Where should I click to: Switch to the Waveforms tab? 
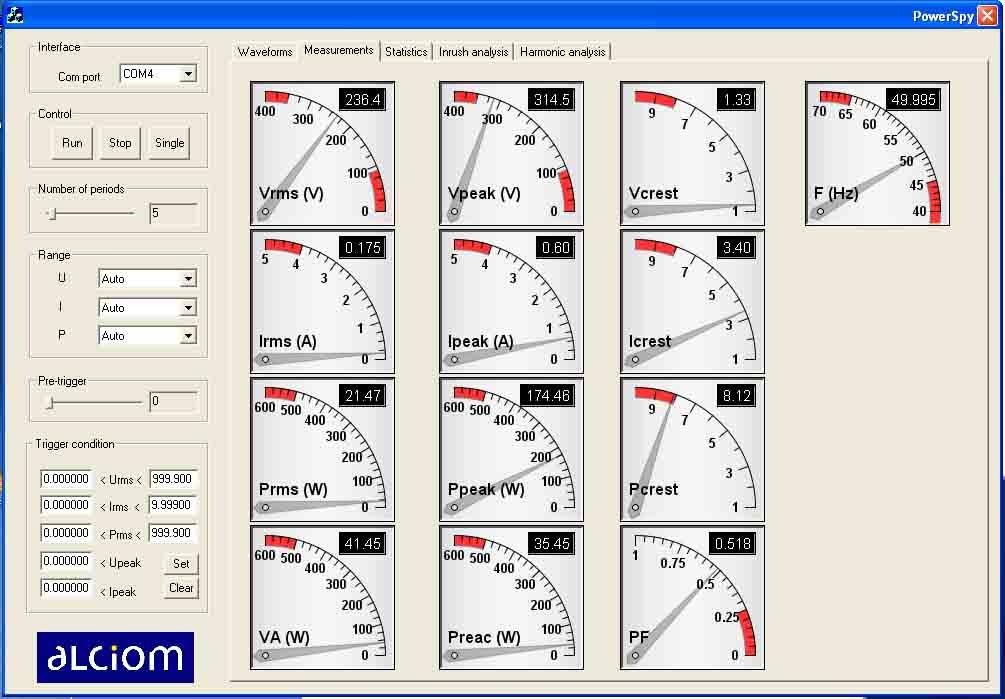(x=265, y=52)
